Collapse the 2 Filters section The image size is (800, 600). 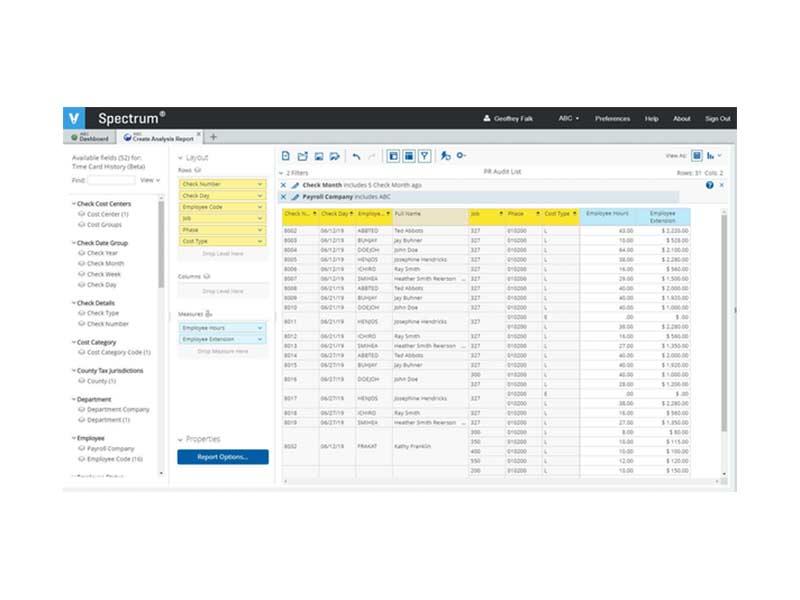pos(281,173)
